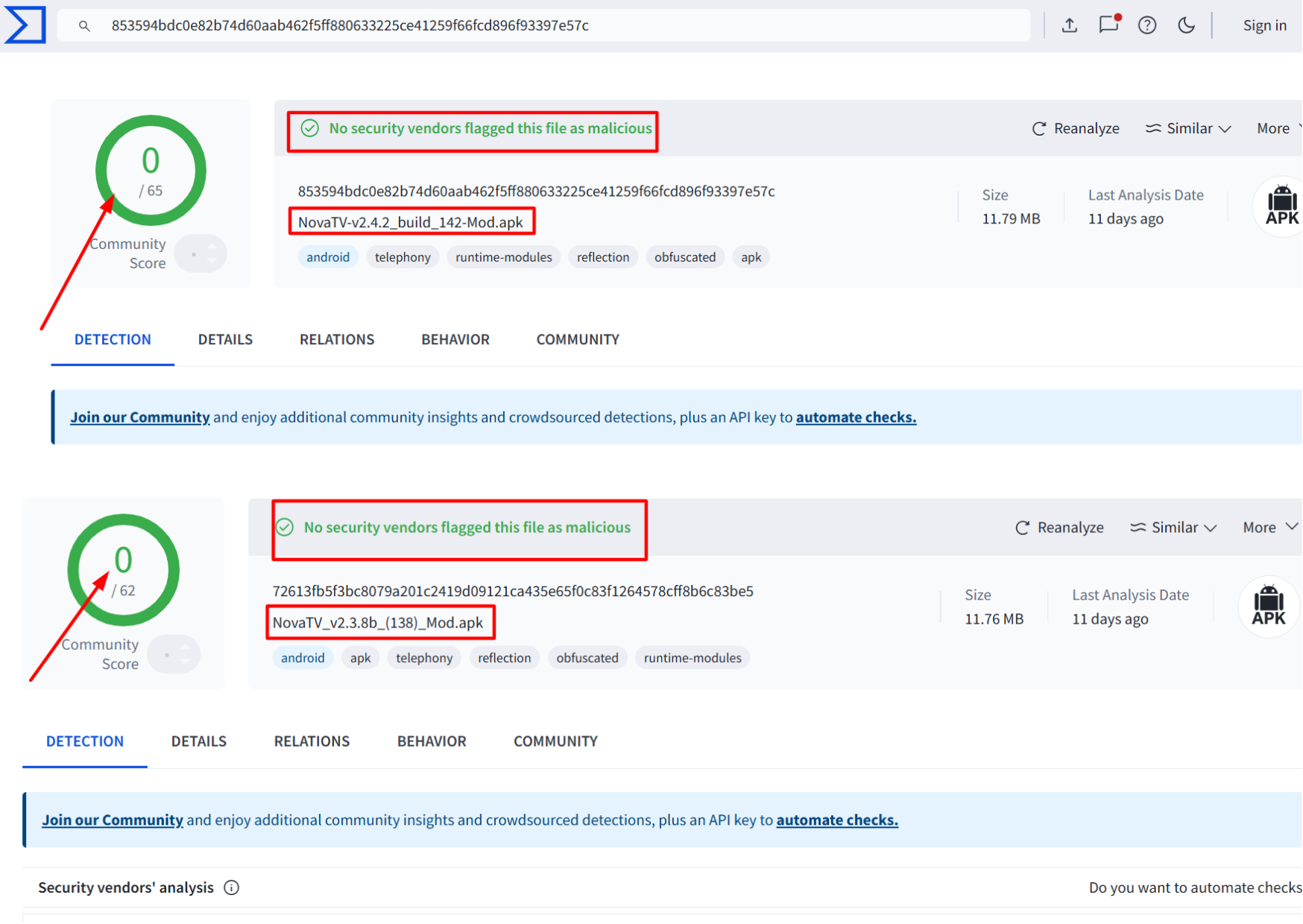
Task: Reanalyze the NovaTV_v2.3.8b file
Action: (x=1059, y=528)
